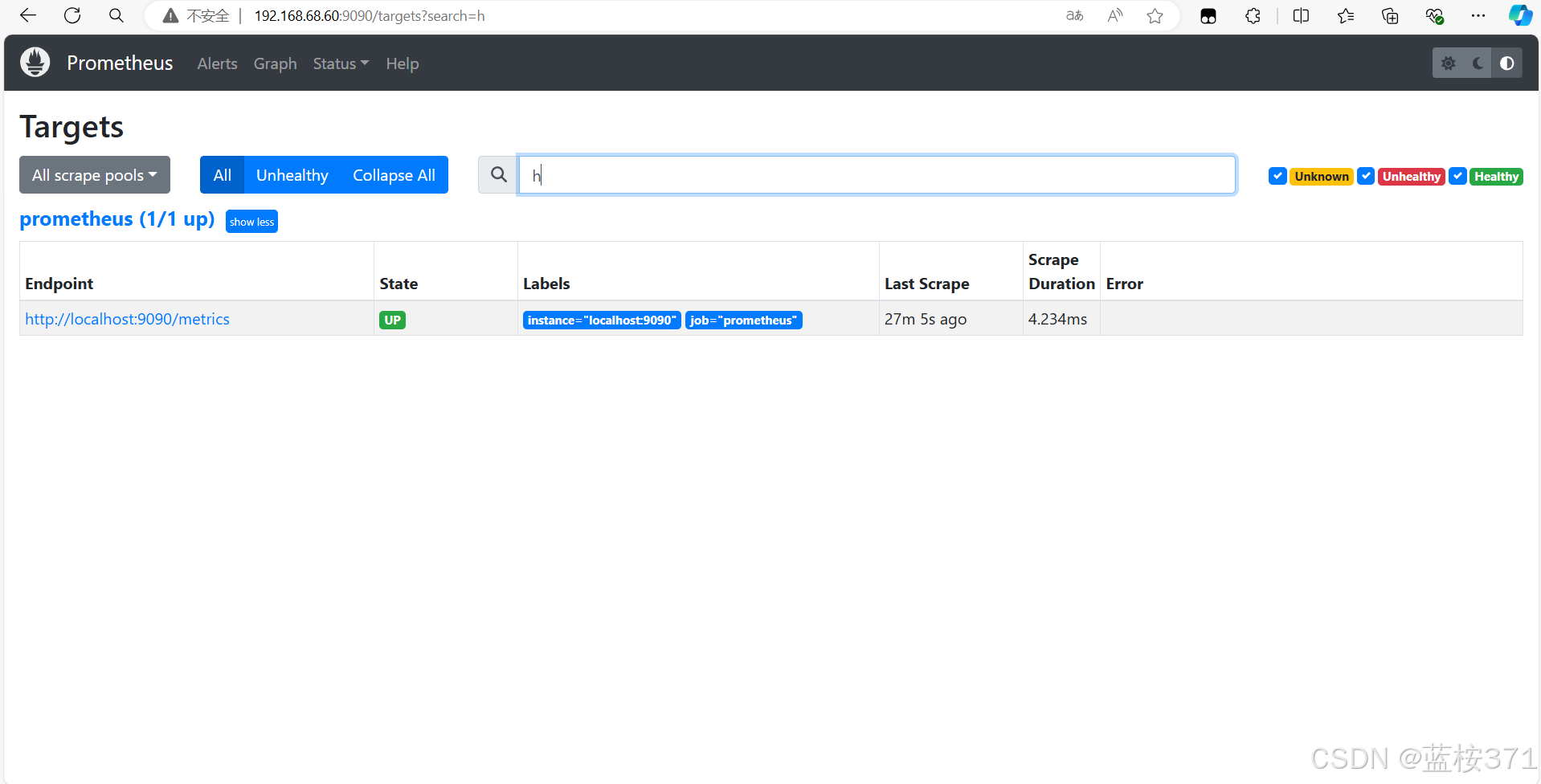The height and width of the screenshot is (784, 1541).
Task: Open the favorites list icon
Action: tap(1346, 16)
